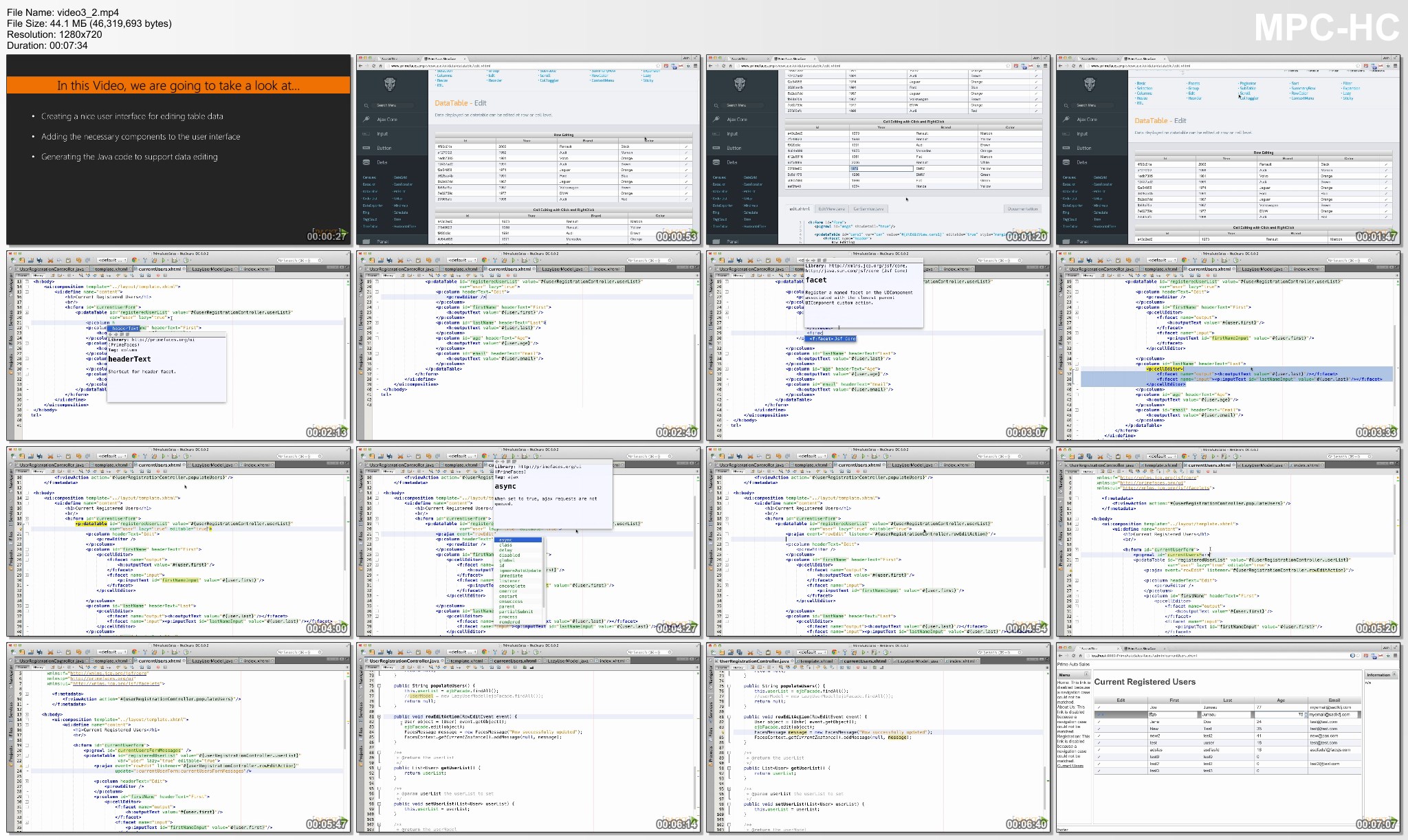
Task: Open default config dropdown in 00:02:13 frame
Action: tap(113, 261)
